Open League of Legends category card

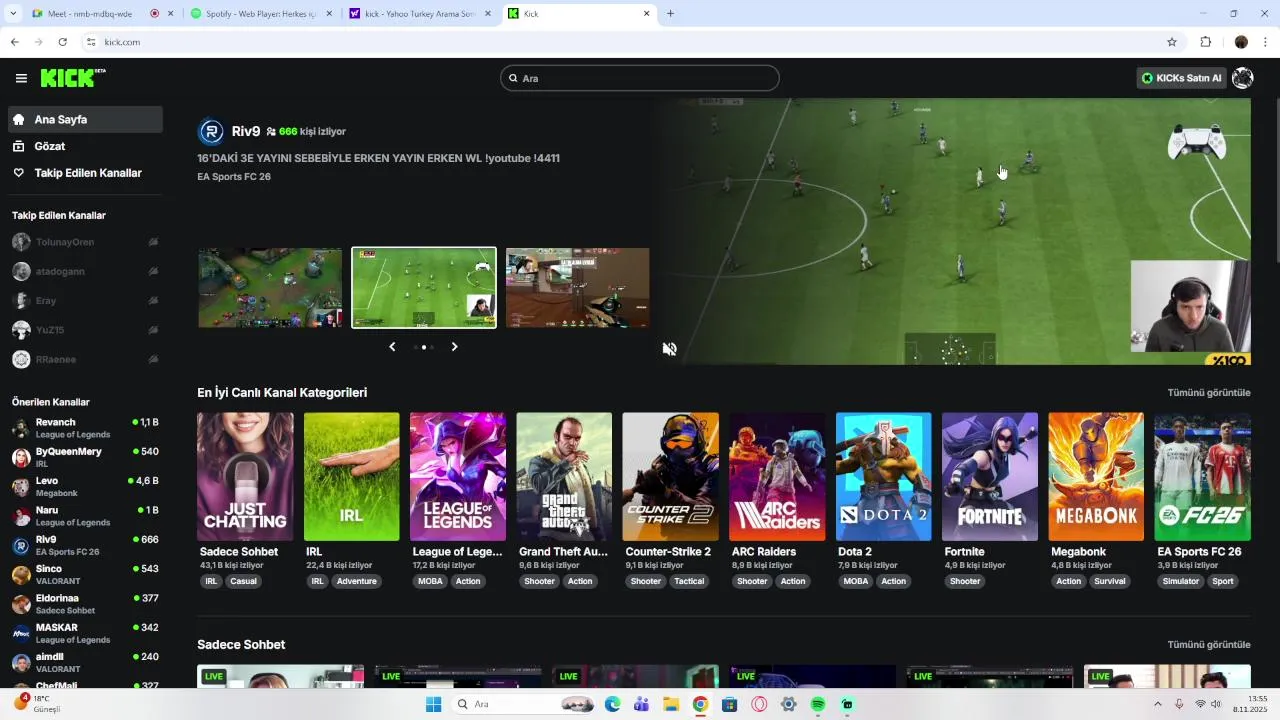(x=458, y=477)
